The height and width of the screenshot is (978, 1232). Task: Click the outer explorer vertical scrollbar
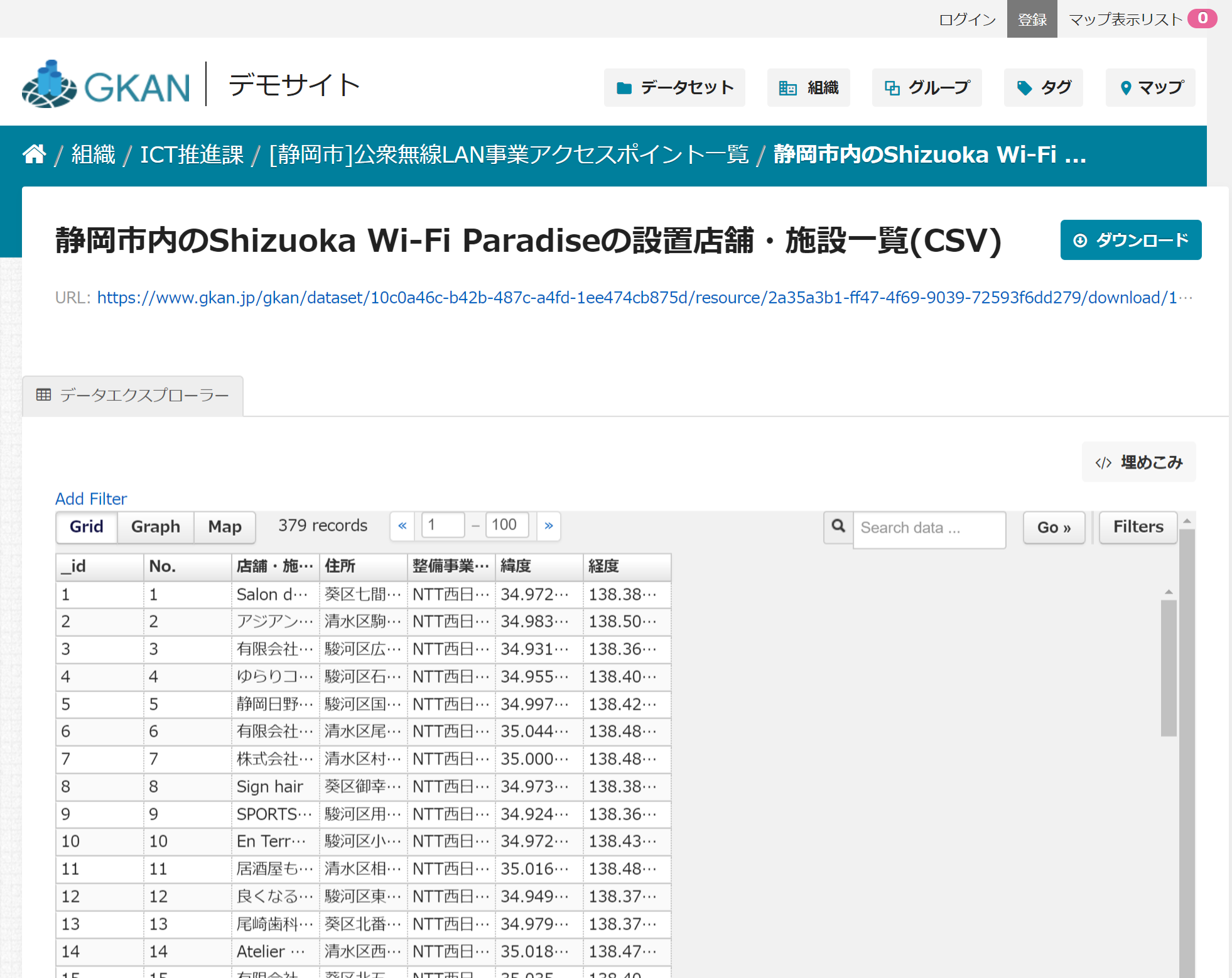click(x=1187, y=753)
